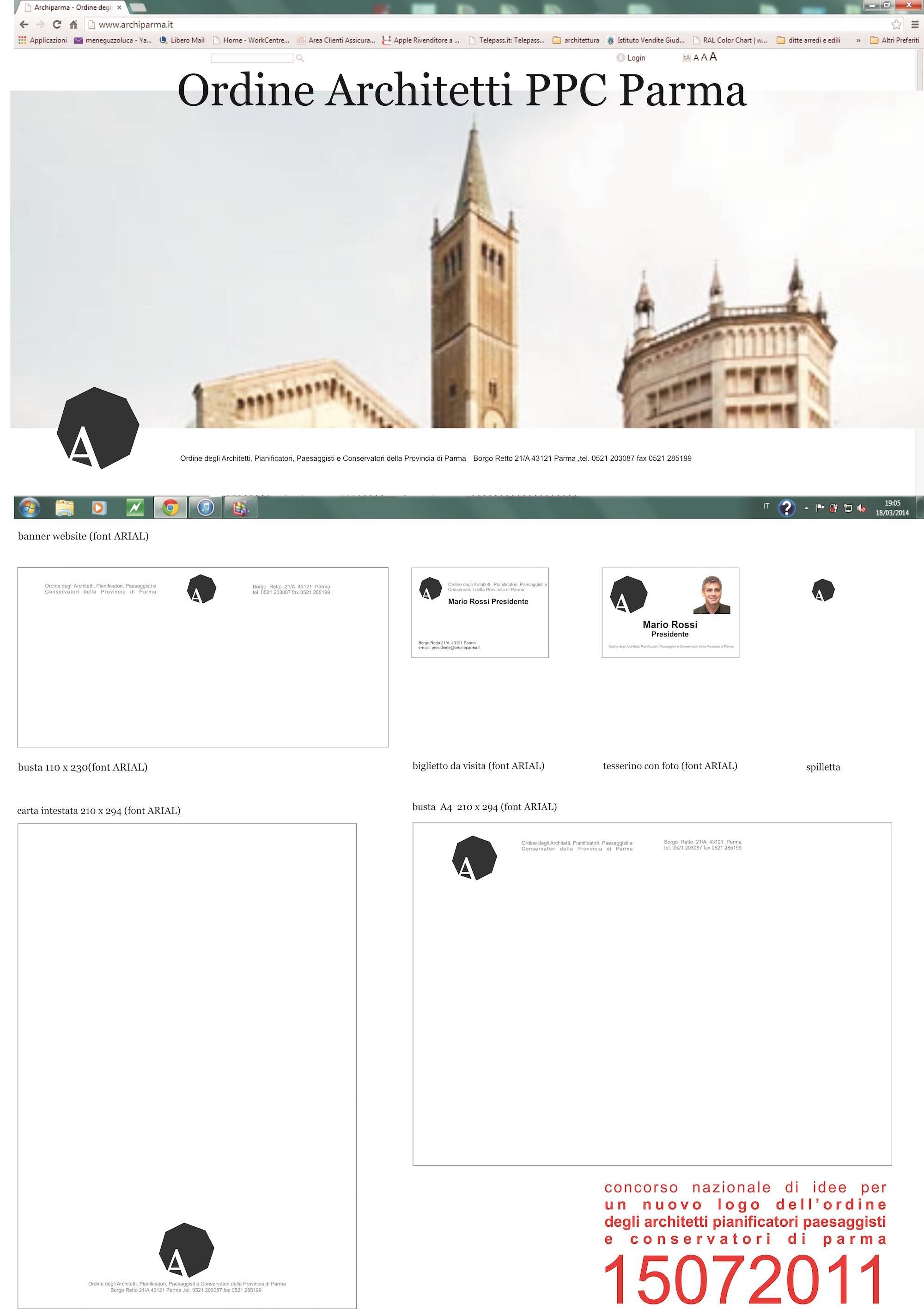924x1309 pixels.
Task: Click the browser back arrow
Action: pos(24,24)
